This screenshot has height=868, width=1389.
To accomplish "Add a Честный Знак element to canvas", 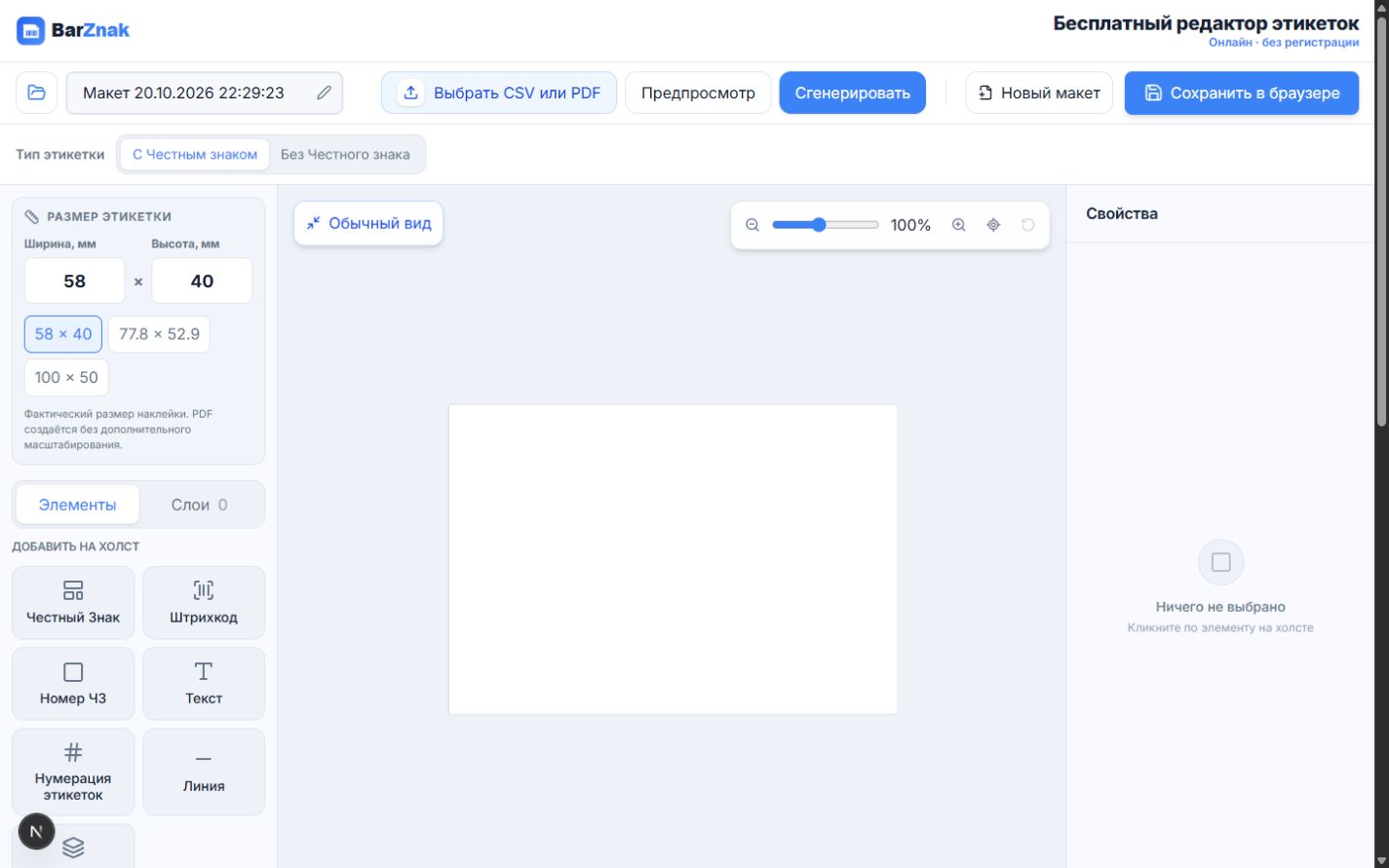I will tap(73, 602).
